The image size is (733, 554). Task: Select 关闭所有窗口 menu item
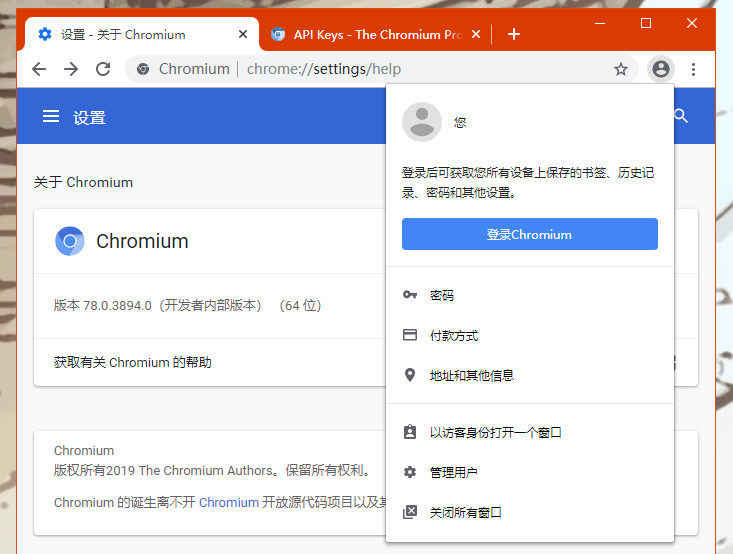tap(466, 512)
